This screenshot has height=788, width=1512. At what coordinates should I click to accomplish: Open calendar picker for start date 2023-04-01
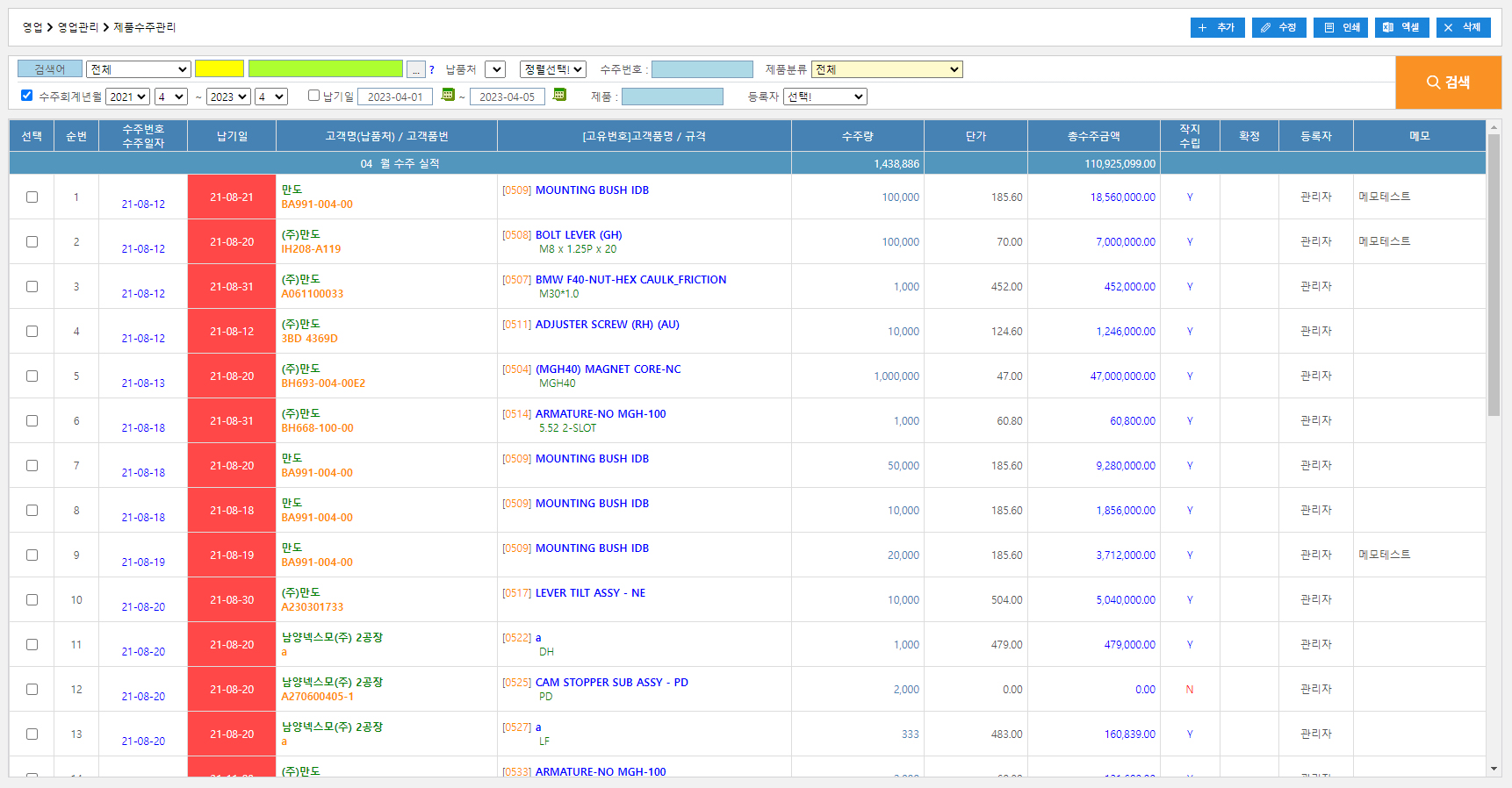448,95
